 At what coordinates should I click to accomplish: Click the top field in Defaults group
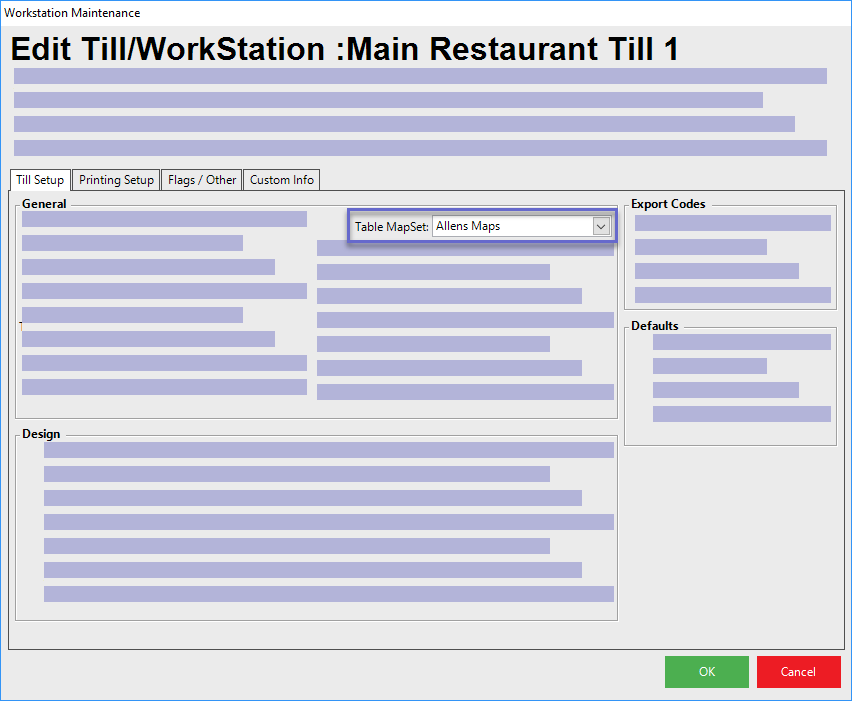(x=741, y=342)
